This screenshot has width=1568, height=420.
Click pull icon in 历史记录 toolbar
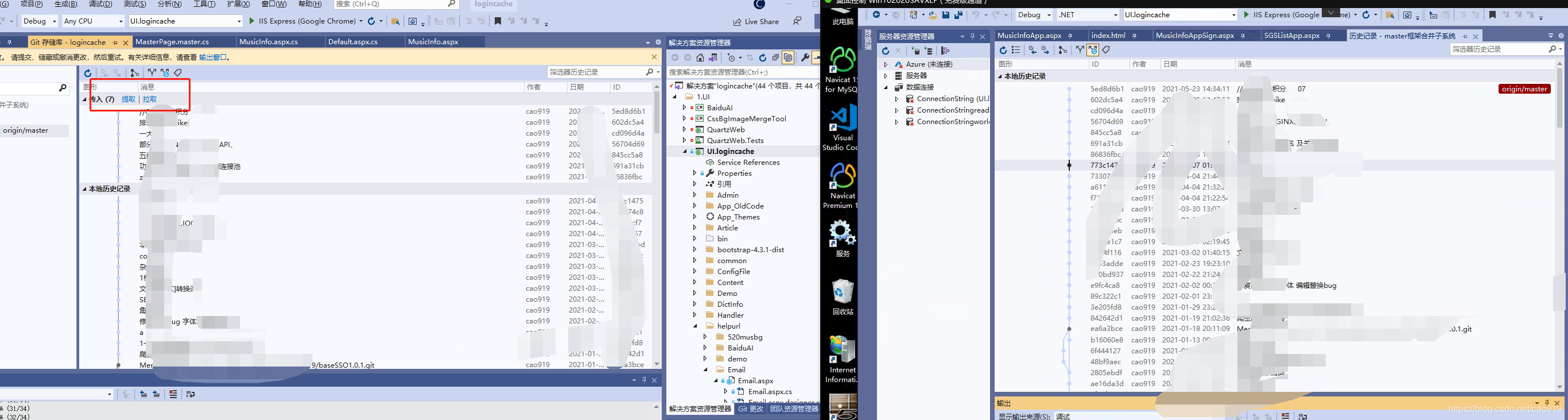[1045, 50]
